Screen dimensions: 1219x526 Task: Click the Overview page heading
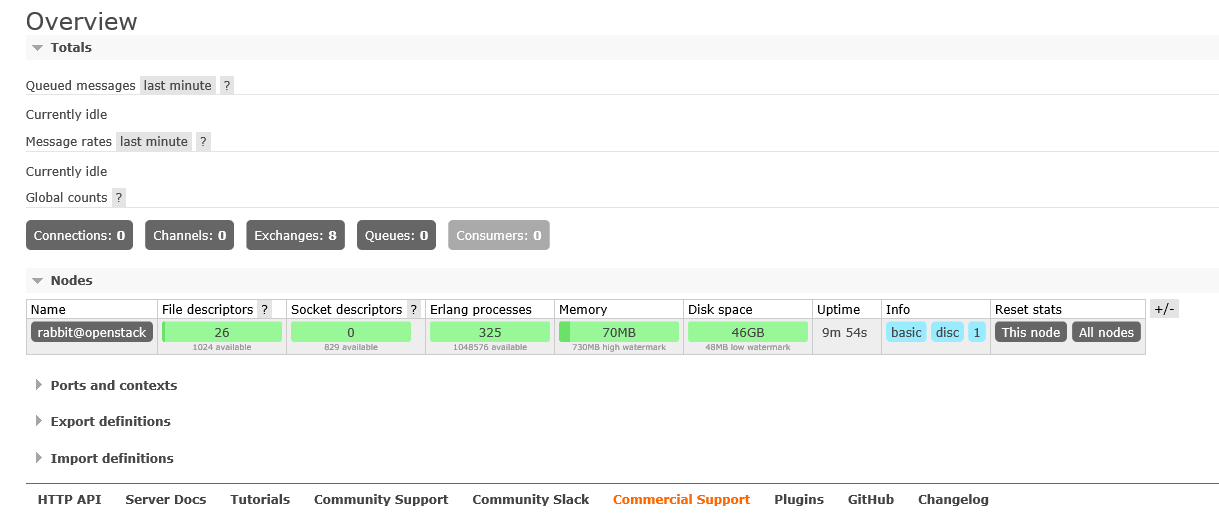82,21
